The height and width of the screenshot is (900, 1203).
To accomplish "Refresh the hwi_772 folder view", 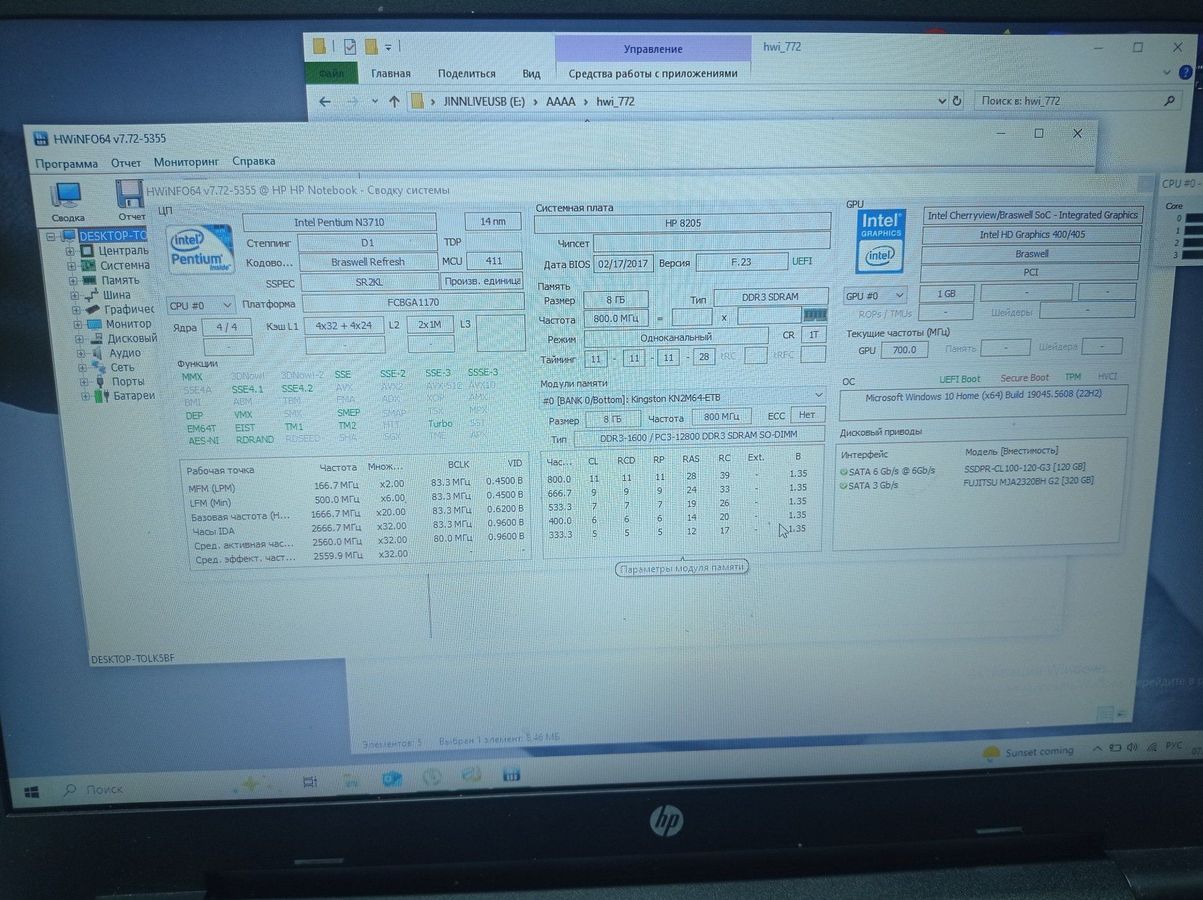I will click(957, 101).
